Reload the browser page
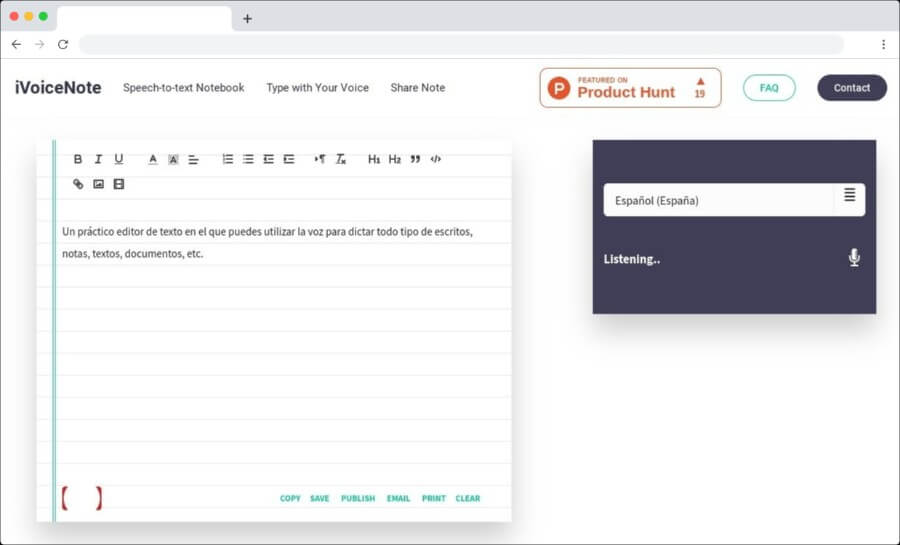The image size is (900, 545). [x=63, y=44]
